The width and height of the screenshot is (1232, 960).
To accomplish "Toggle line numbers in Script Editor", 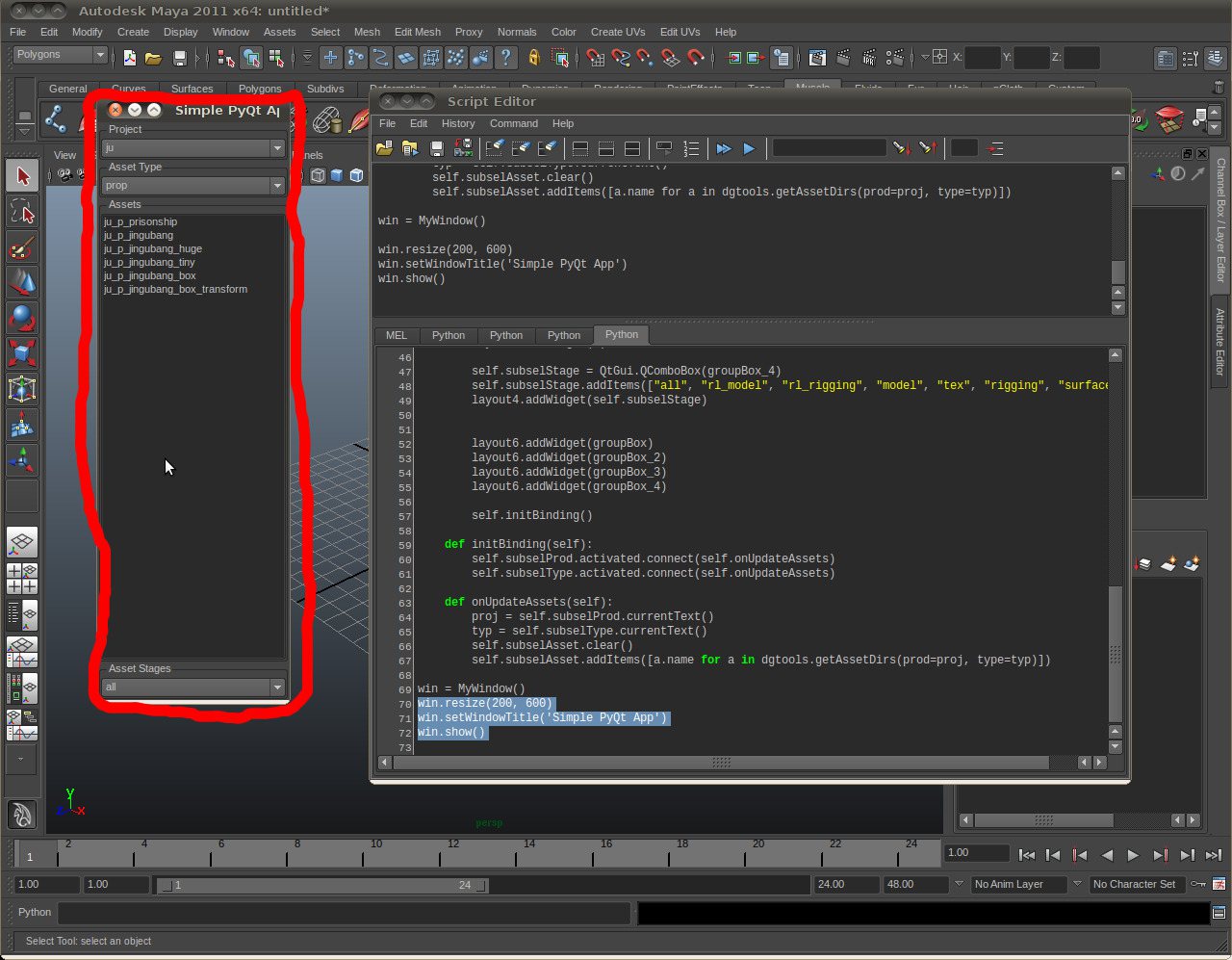I will [690, 148].
